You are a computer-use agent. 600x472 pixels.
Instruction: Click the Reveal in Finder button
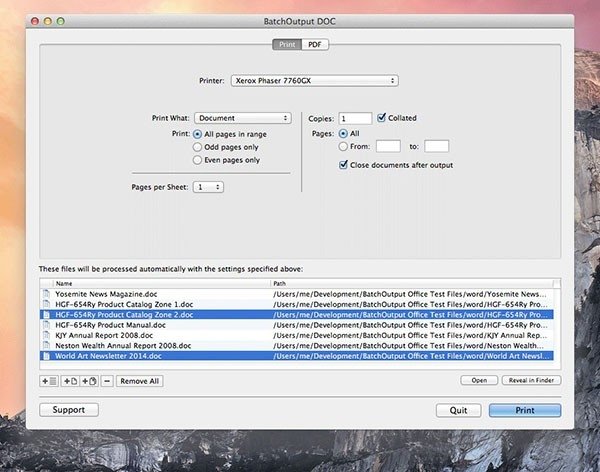coord(532,380)
